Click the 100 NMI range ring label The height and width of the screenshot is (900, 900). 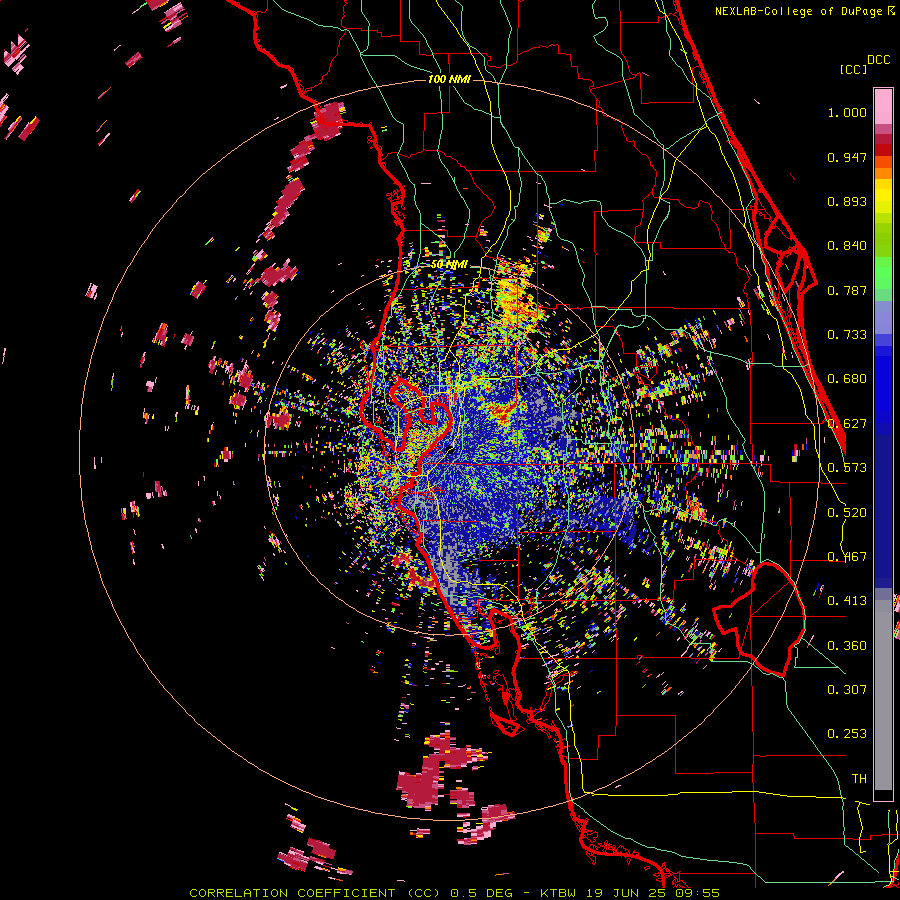[449, 79]
